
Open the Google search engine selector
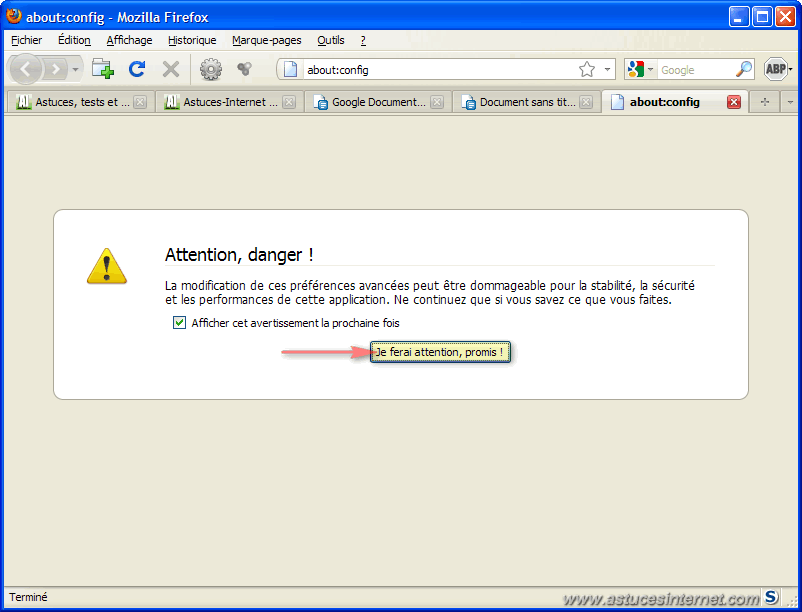[640, 69]
